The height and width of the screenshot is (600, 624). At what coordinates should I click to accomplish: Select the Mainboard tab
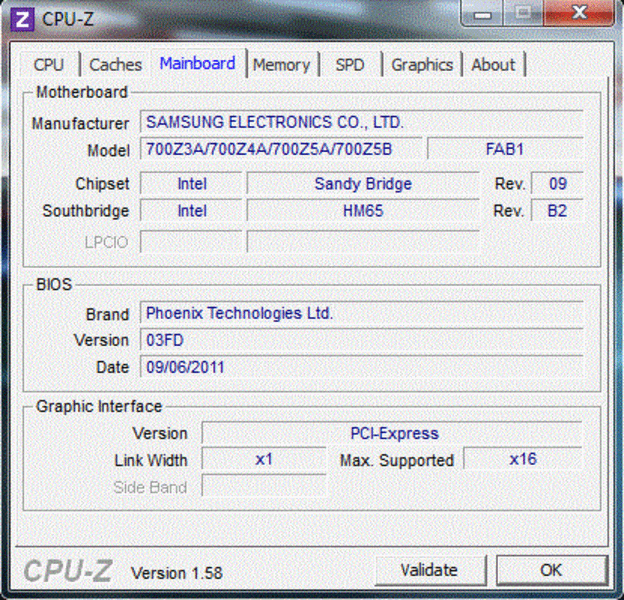(x=198, y=64)
